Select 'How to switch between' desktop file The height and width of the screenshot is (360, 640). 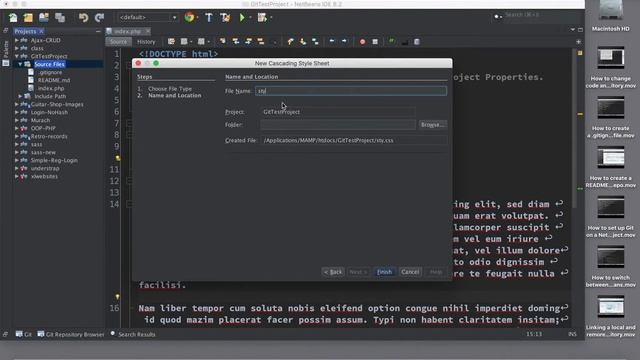click(611, 267)
